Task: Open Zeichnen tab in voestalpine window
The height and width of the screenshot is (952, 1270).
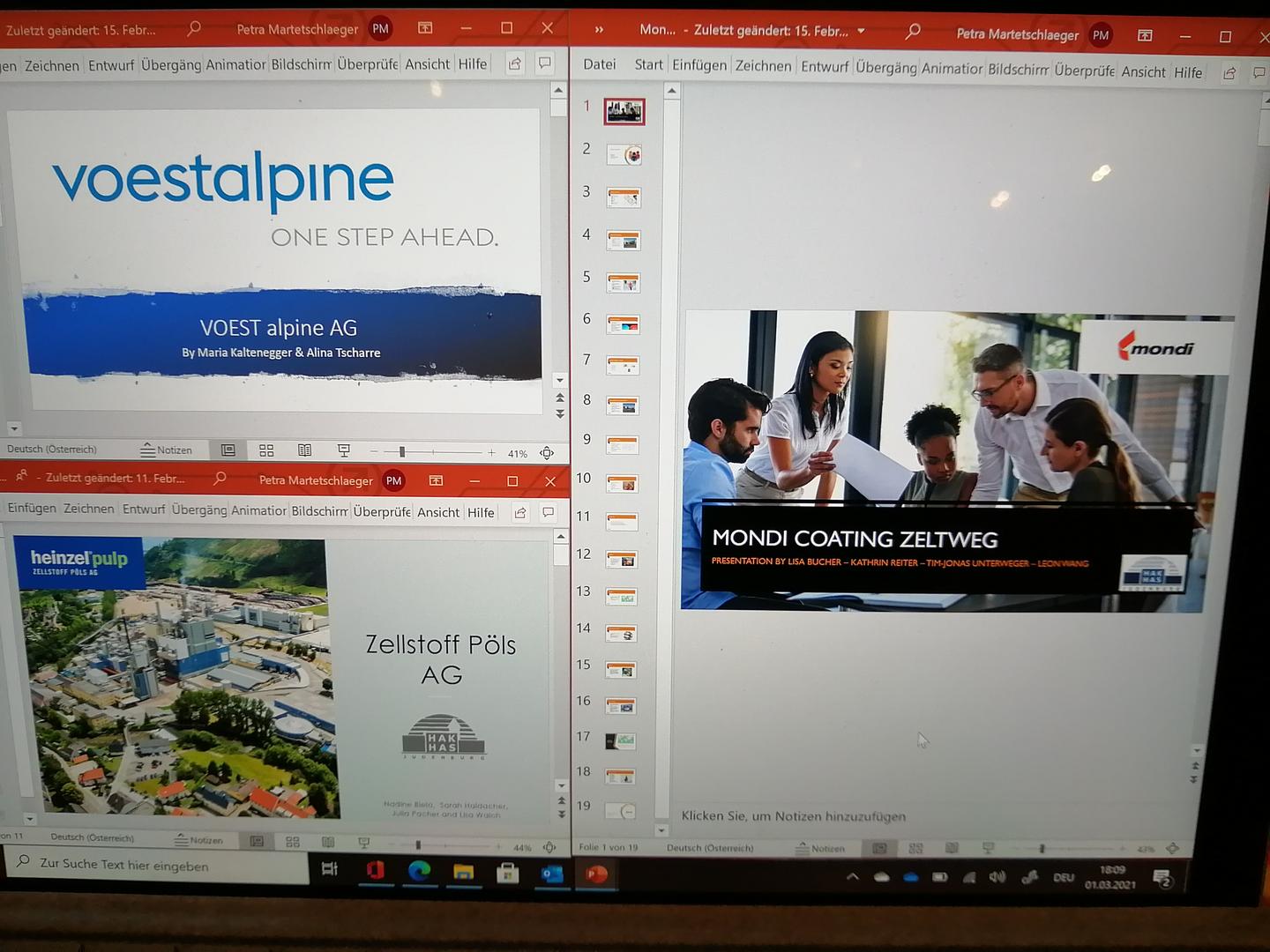Action: pos(51,65)
